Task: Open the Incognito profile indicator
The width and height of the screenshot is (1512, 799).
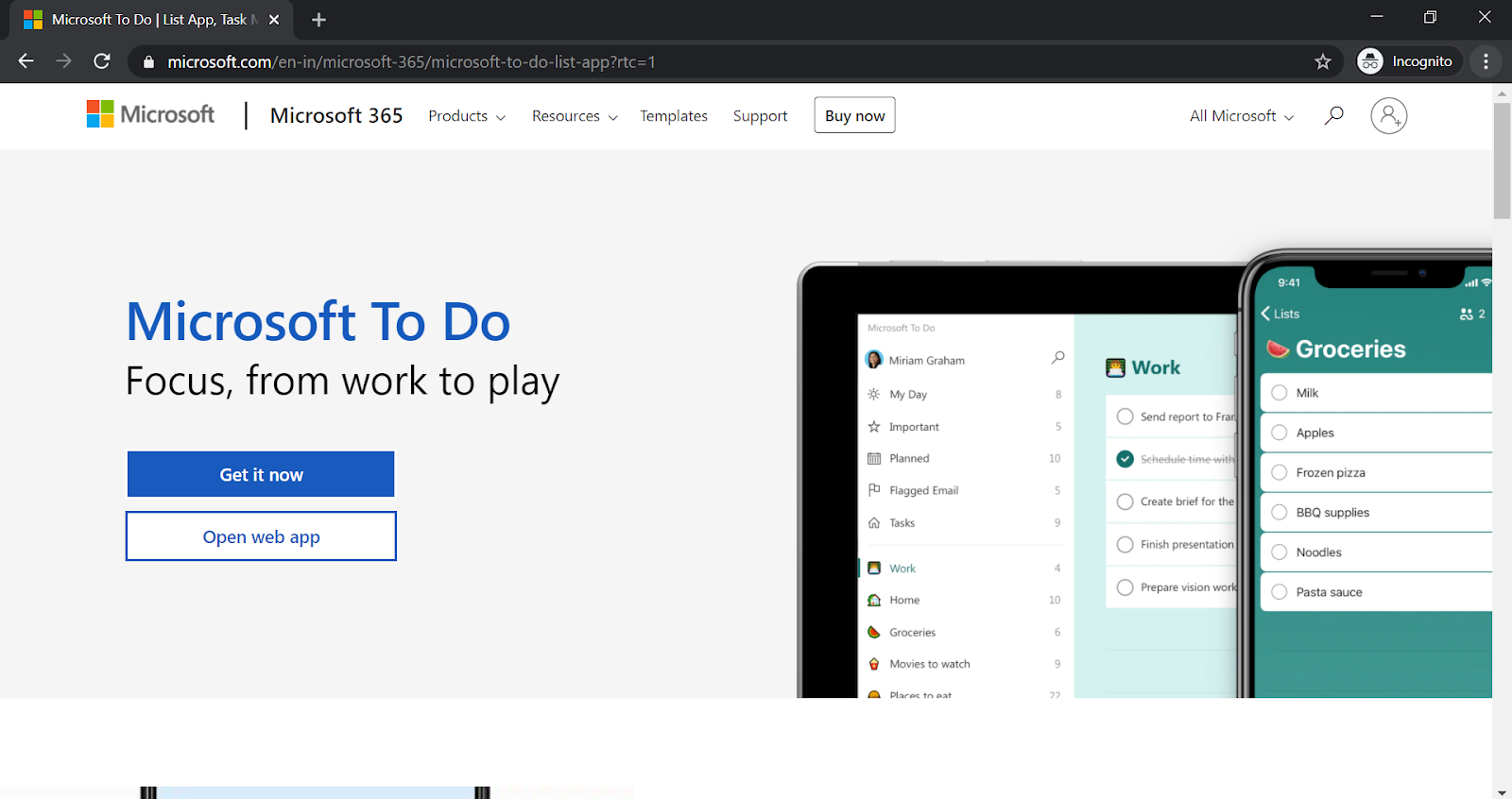Action: (x=1408, y=61)
